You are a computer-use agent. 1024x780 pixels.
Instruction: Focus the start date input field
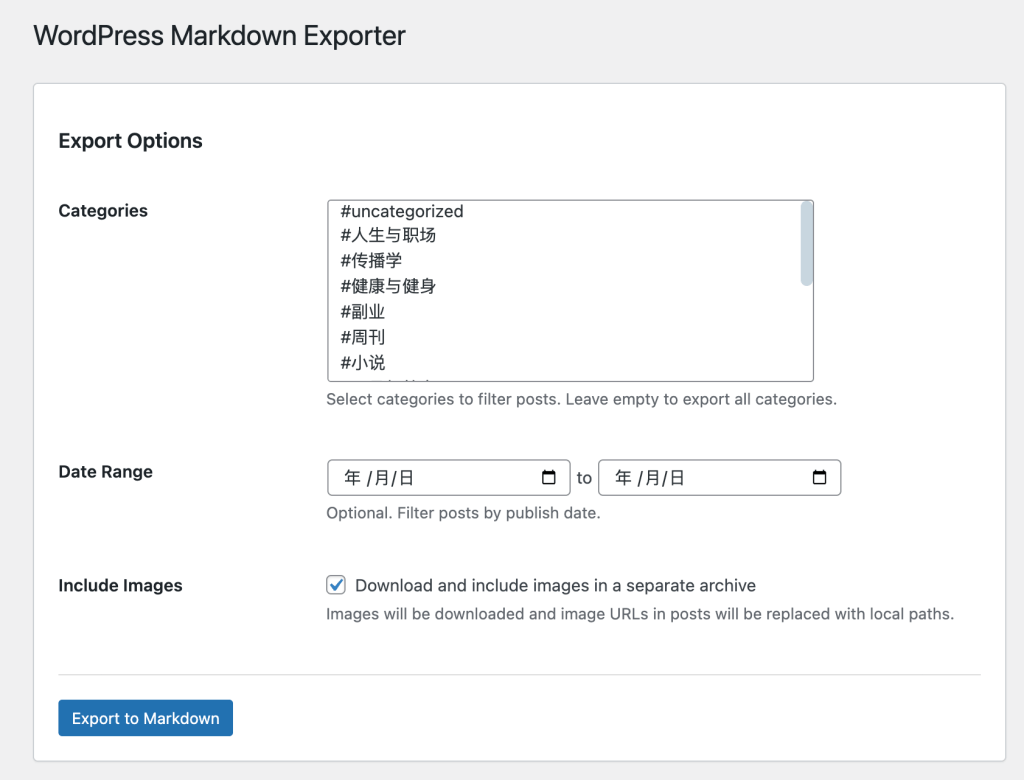coord(449,478)
